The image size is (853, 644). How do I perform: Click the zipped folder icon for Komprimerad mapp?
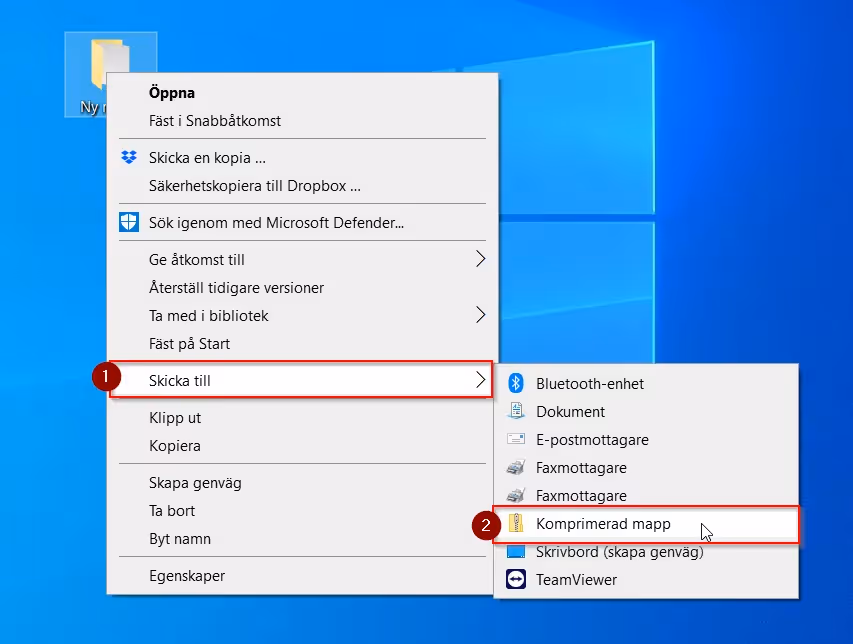click(516, 523)
